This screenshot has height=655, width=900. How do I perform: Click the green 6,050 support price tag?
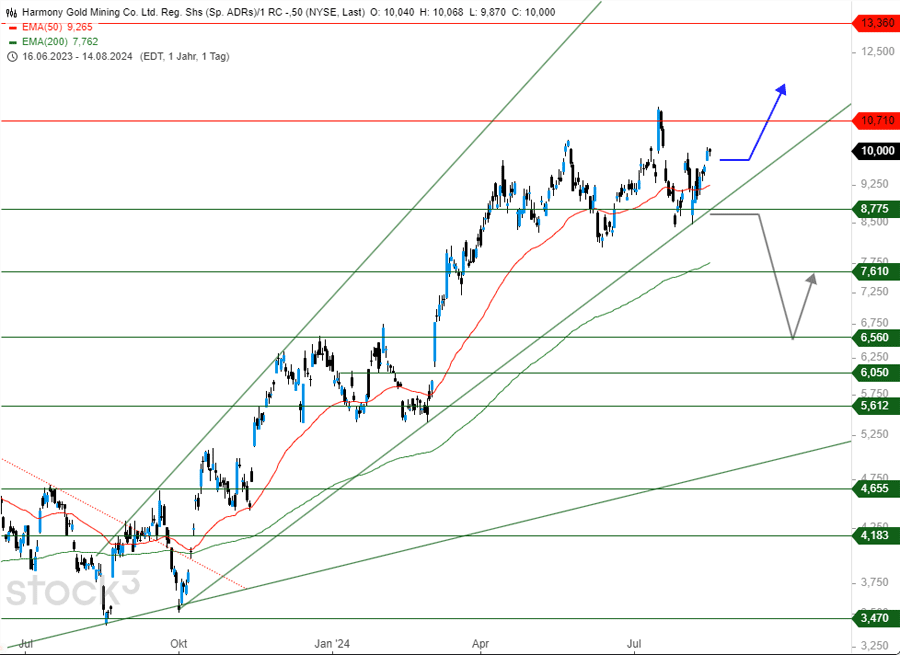(x=877, y=373)
